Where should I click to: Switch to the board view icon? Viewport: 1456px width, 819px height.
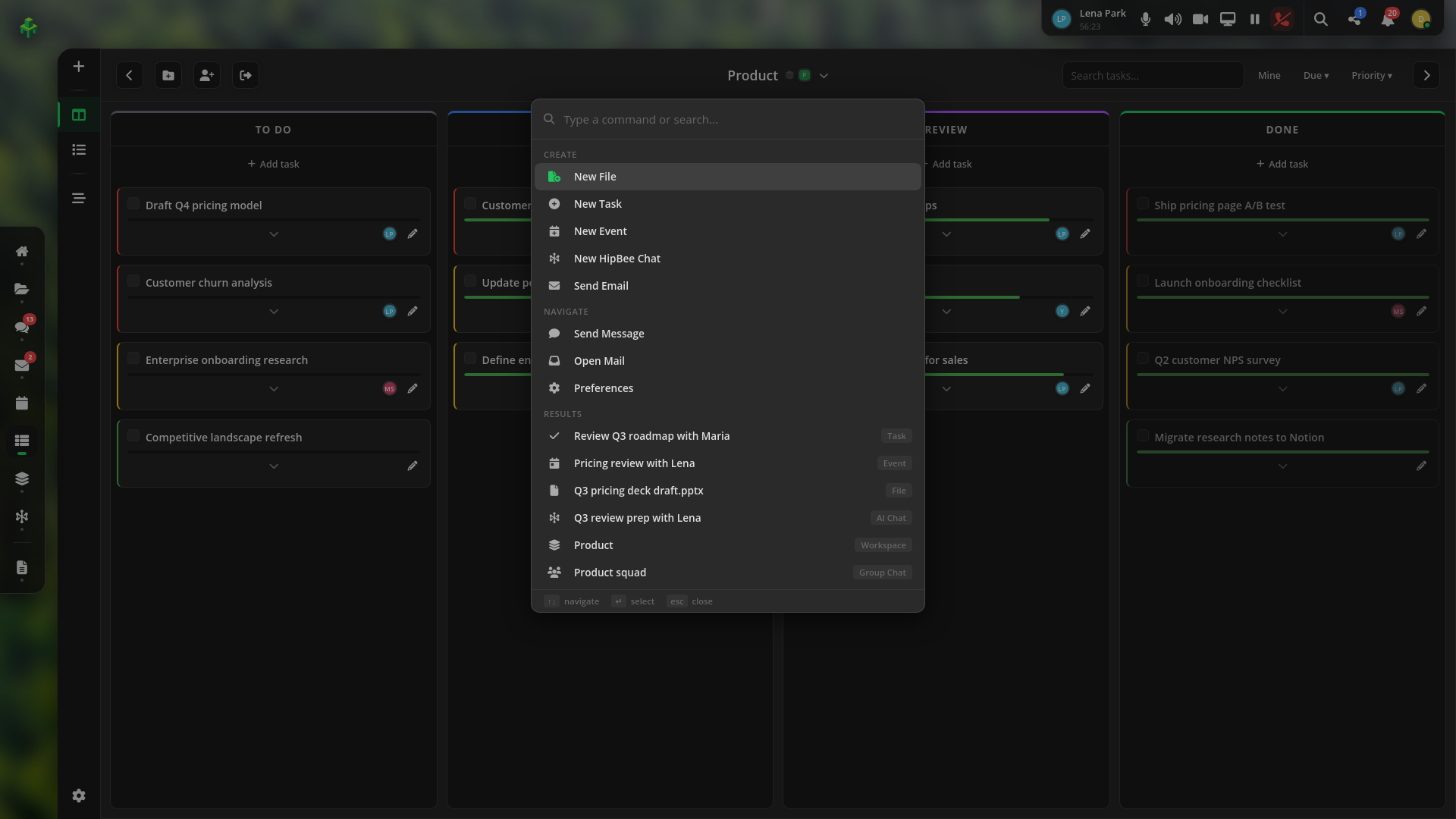tap(79, 115)
